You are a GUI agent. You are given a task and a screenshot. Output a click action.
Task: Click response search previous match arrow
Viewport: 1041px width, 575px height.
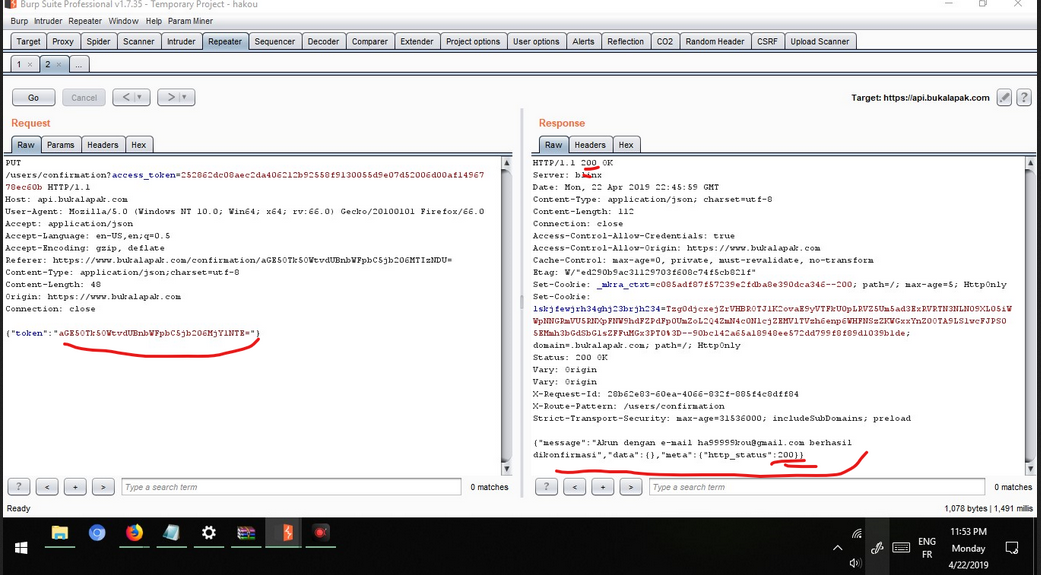point(574,487)
